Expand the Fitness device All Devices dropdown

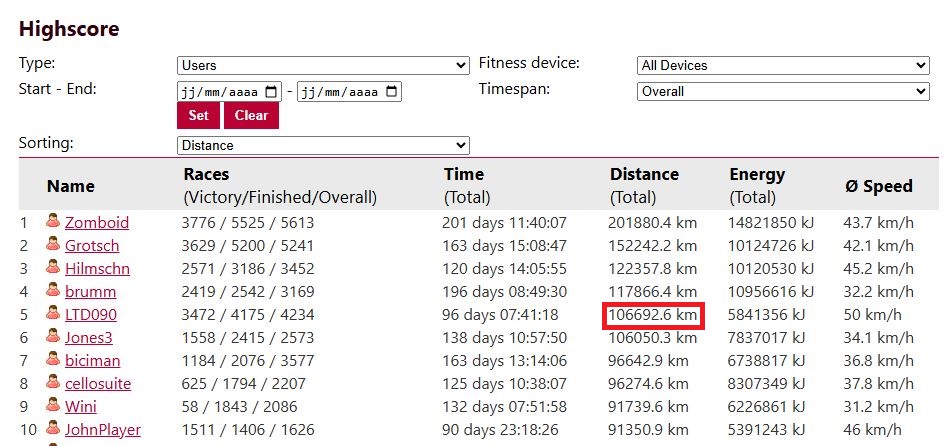pyautogui.click(x=783, y=65)
